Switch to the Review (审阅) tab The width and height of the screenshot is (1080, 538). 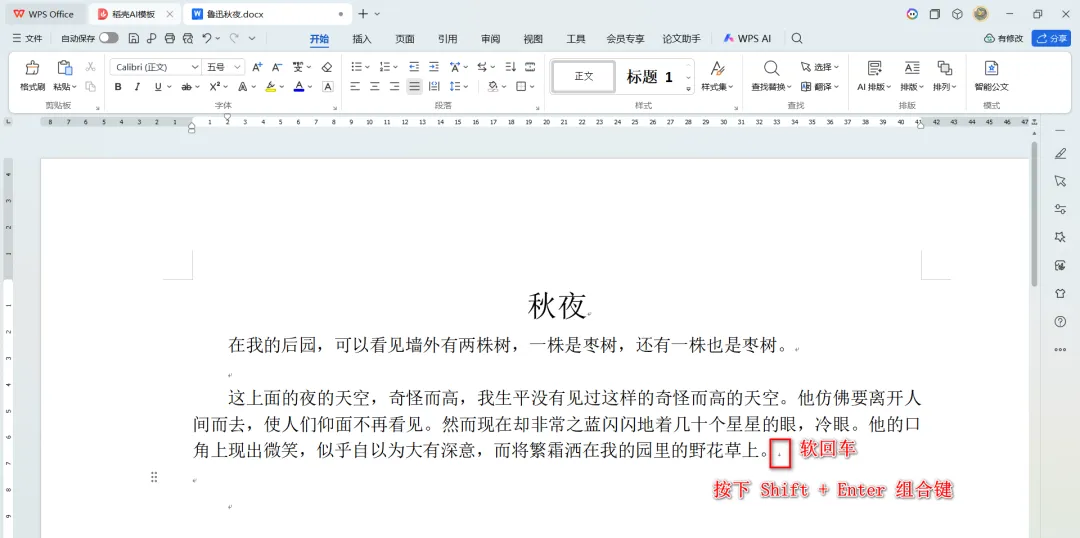(490, 39)
